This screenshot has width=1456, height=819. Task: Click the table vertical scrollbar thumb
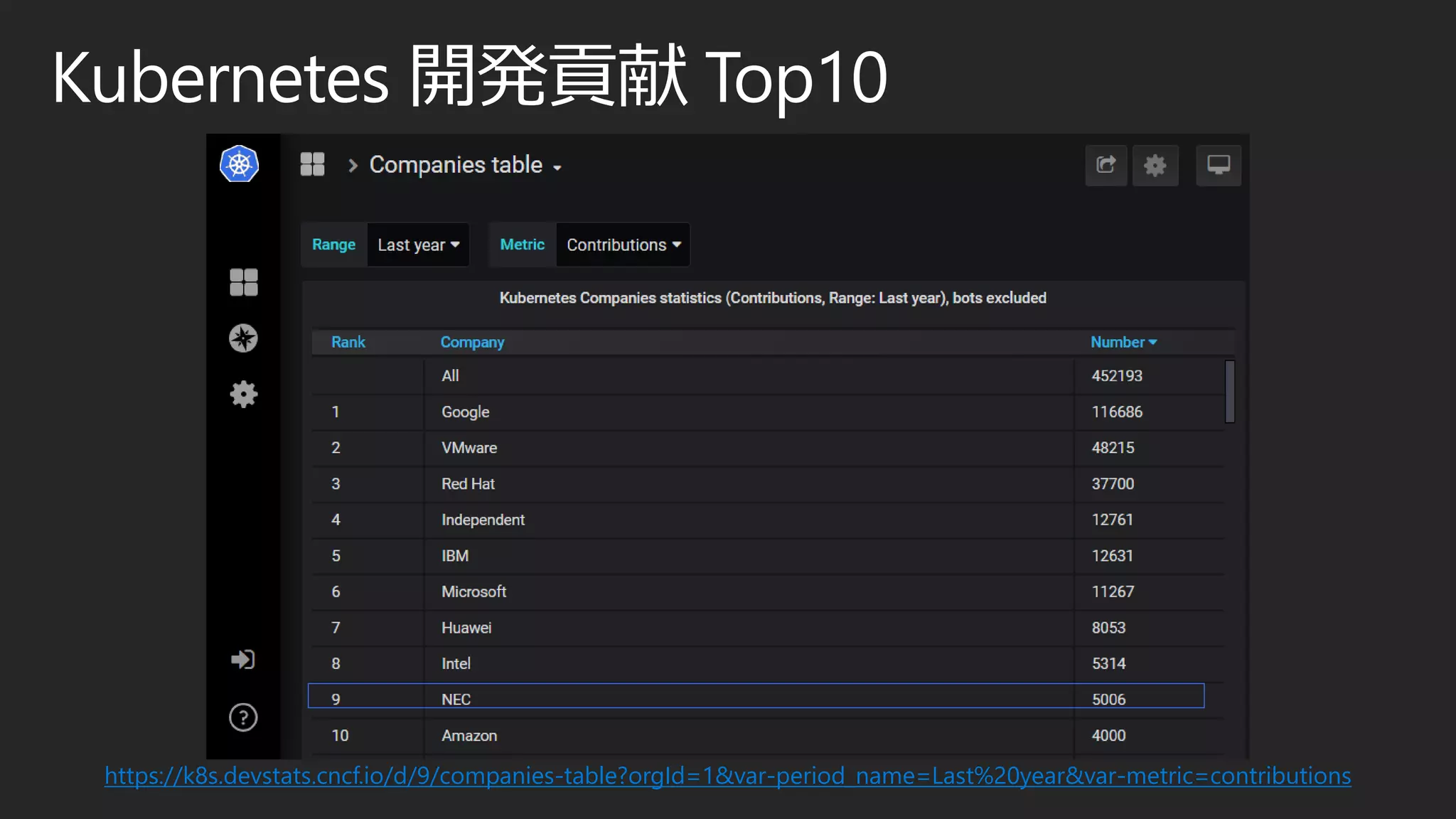click(1230, 392)
